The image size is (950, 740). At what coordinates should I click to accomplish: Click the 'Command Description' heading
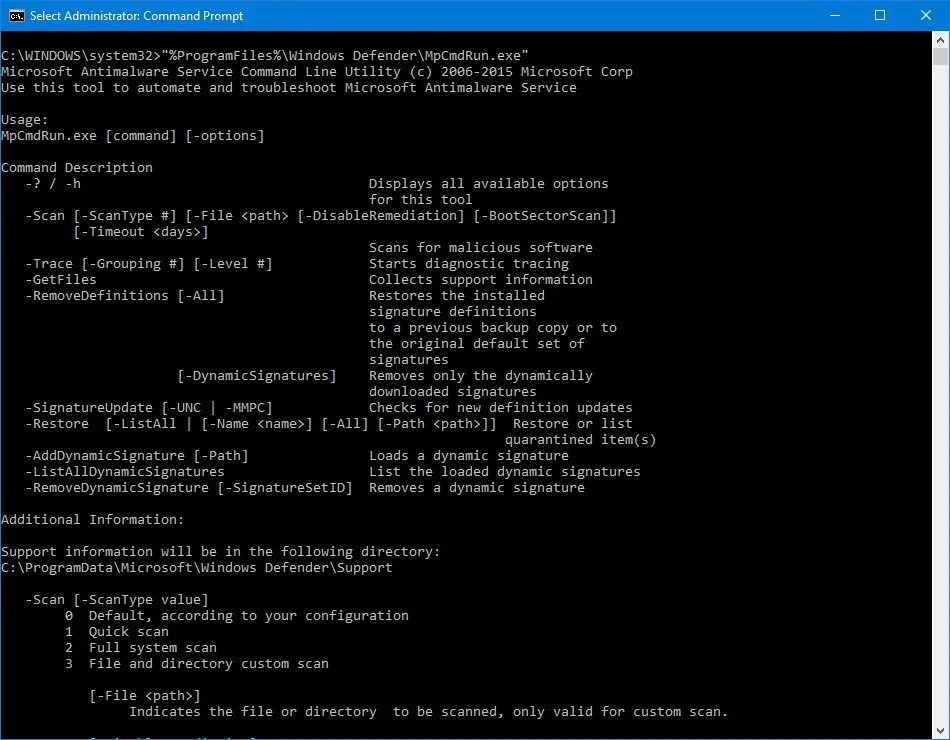pos(77,168)
